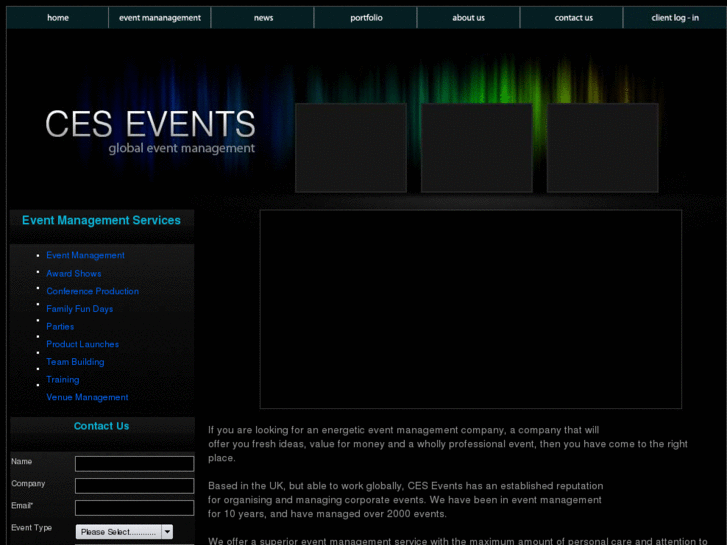Go to event management menu
Image resolution: width=727 pixels, height=545 pixels.
tap(160, 18)
